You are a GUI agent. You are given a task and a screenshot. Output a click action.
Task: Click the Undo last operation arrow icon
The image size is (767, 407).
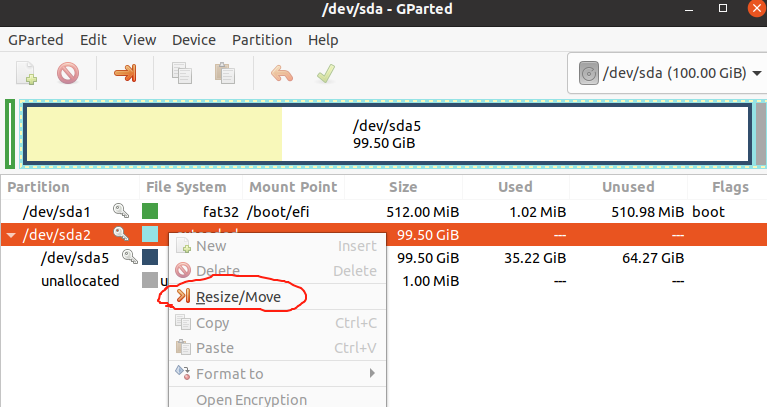pos(282,74)
